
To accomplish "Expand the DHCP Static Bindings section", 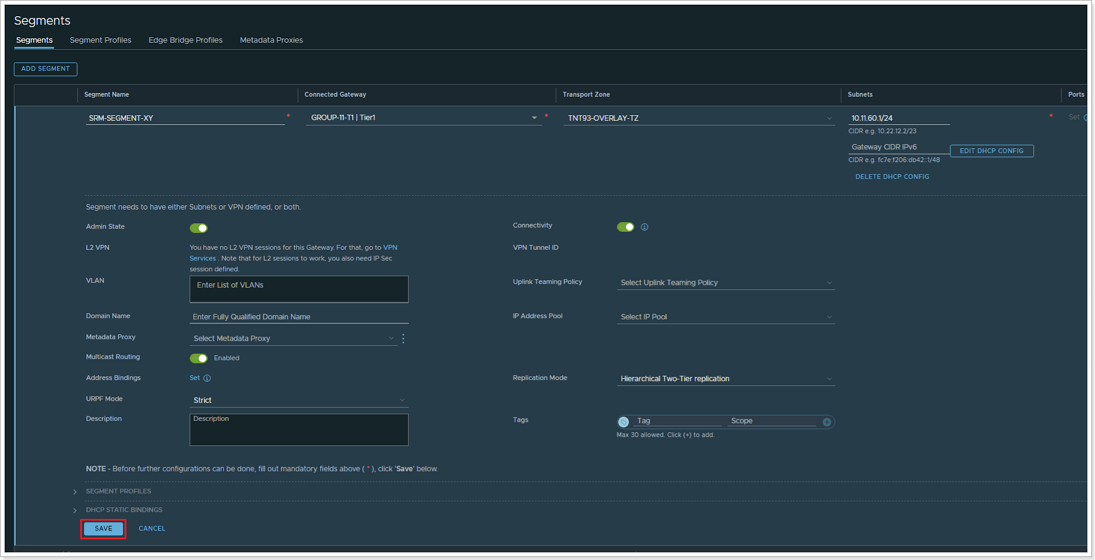I will coord(75,510).
